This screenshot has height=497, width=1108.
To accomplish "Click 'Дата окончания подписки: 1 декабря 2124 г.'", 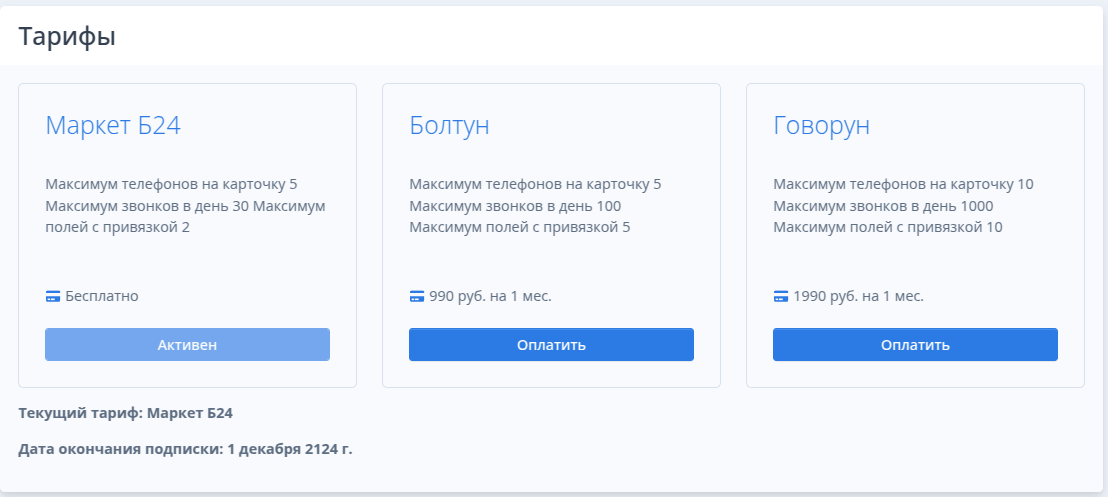I will coord(185,449).
